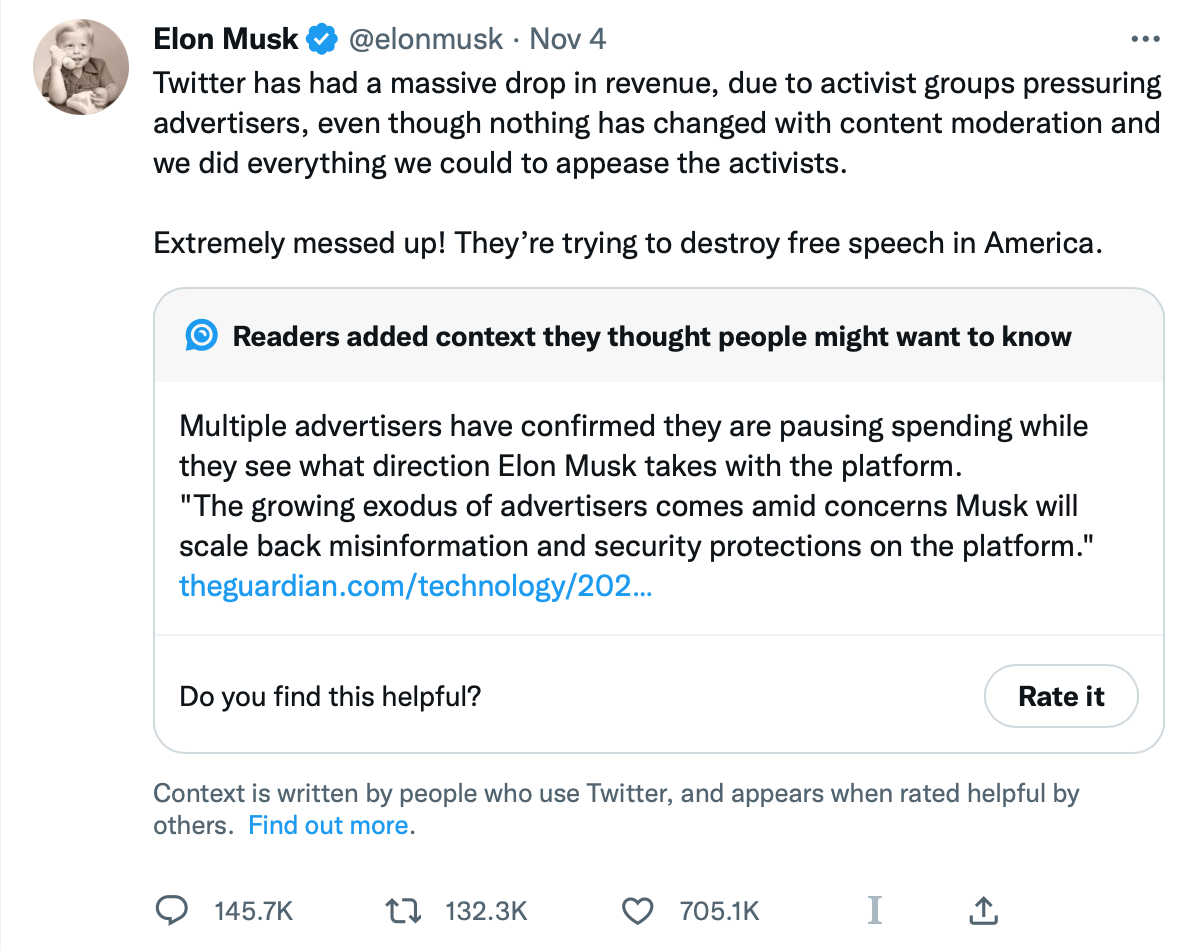Click the tweet text about revenue drop
Viewport: 1194px width, 950px height.
(x=657, y=122)
